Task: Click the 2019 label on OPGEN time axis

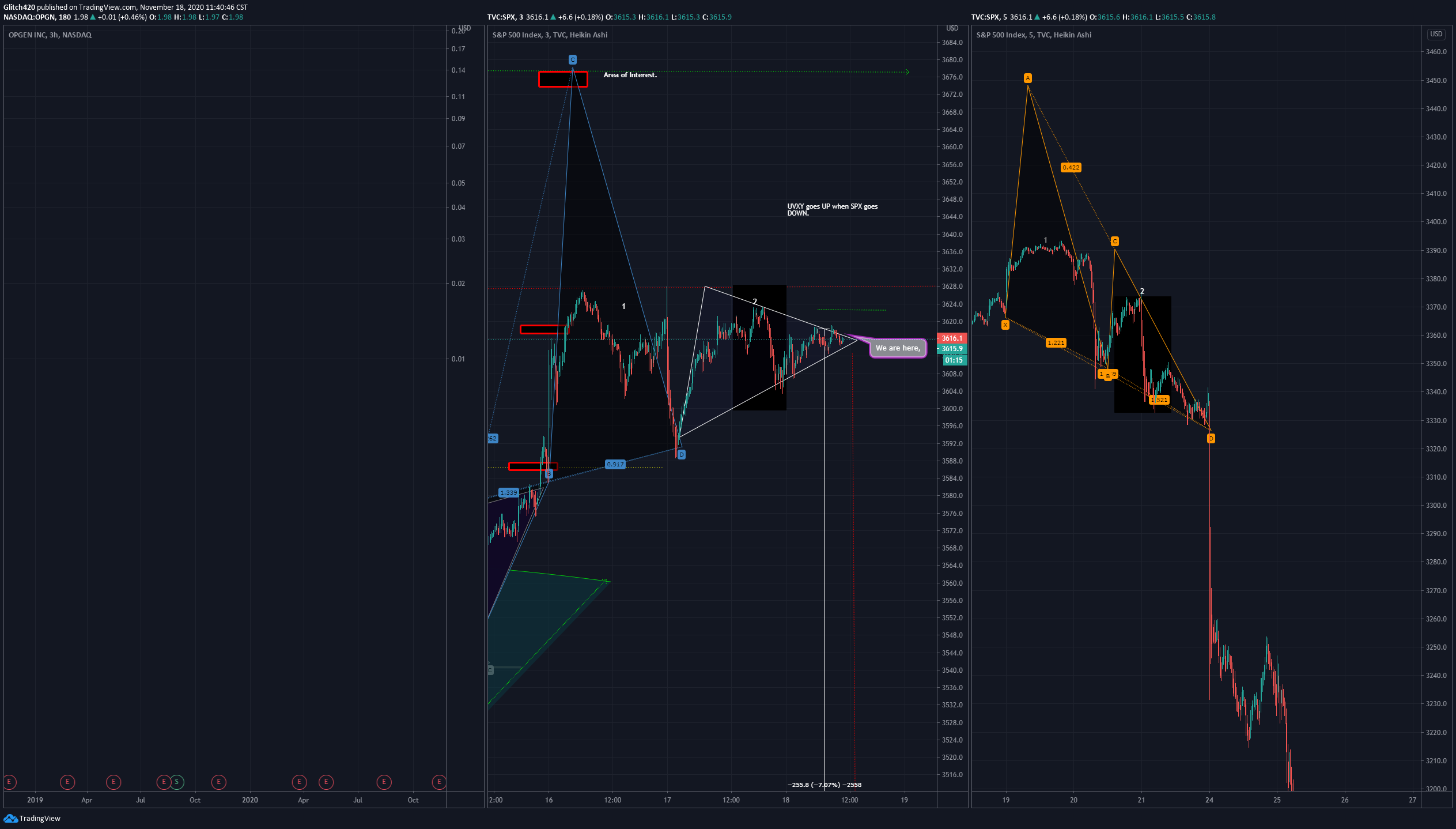Action: click(35, 800)
